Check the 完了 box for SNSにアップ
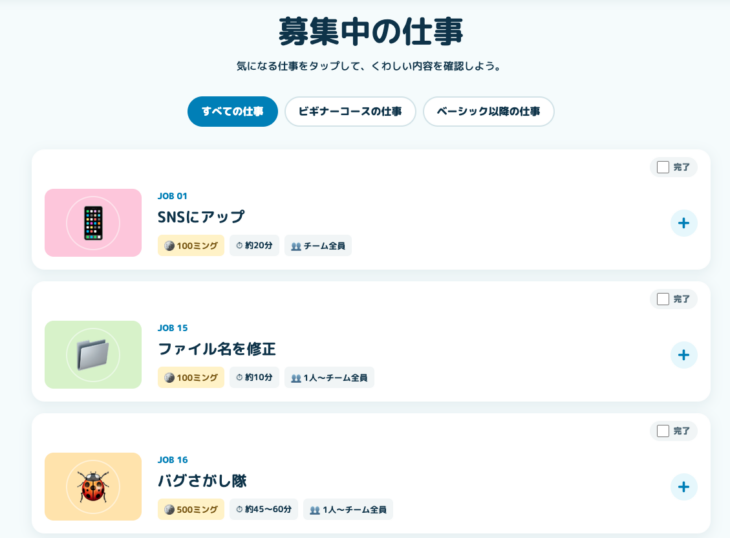Image resolution: width=730 pixels, height=538 pixels. pos(663,167)
